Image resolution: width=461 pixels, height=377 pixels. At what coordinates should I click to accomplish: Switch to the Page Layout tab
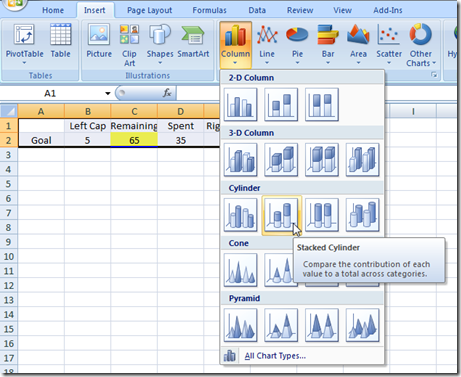click(x=149, y=10)
